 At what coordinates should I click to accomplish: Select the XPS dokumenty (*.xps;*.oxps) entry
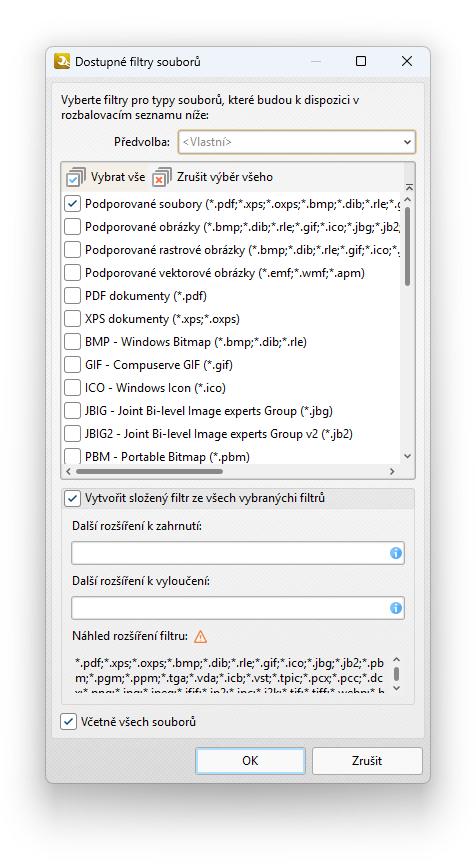click(162, 319)
